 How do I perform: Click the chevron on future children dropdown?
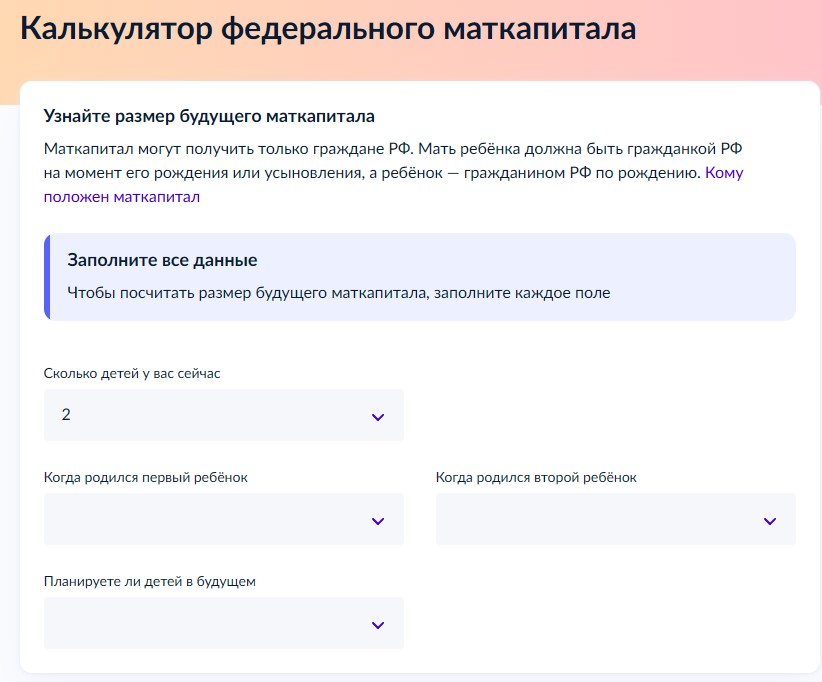[378, 622]
